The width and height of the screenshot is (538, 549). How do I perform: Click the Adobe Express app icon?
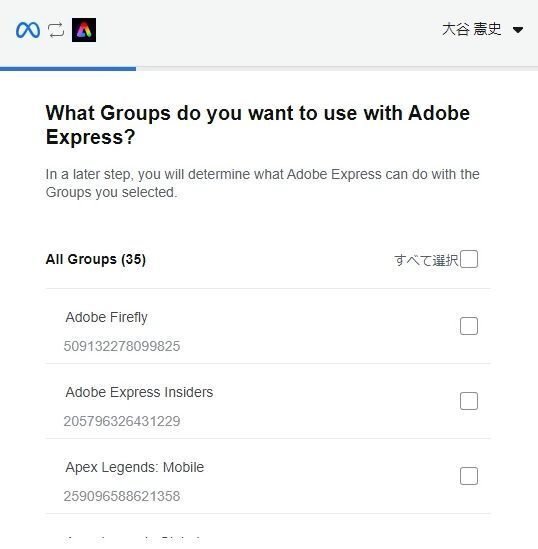pyautogui.click(x=84, y=30)
